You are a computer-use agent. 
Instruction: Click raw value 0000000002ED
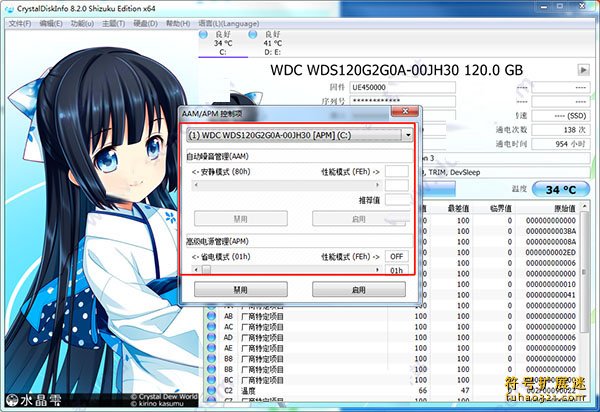(x=551, y=252)
